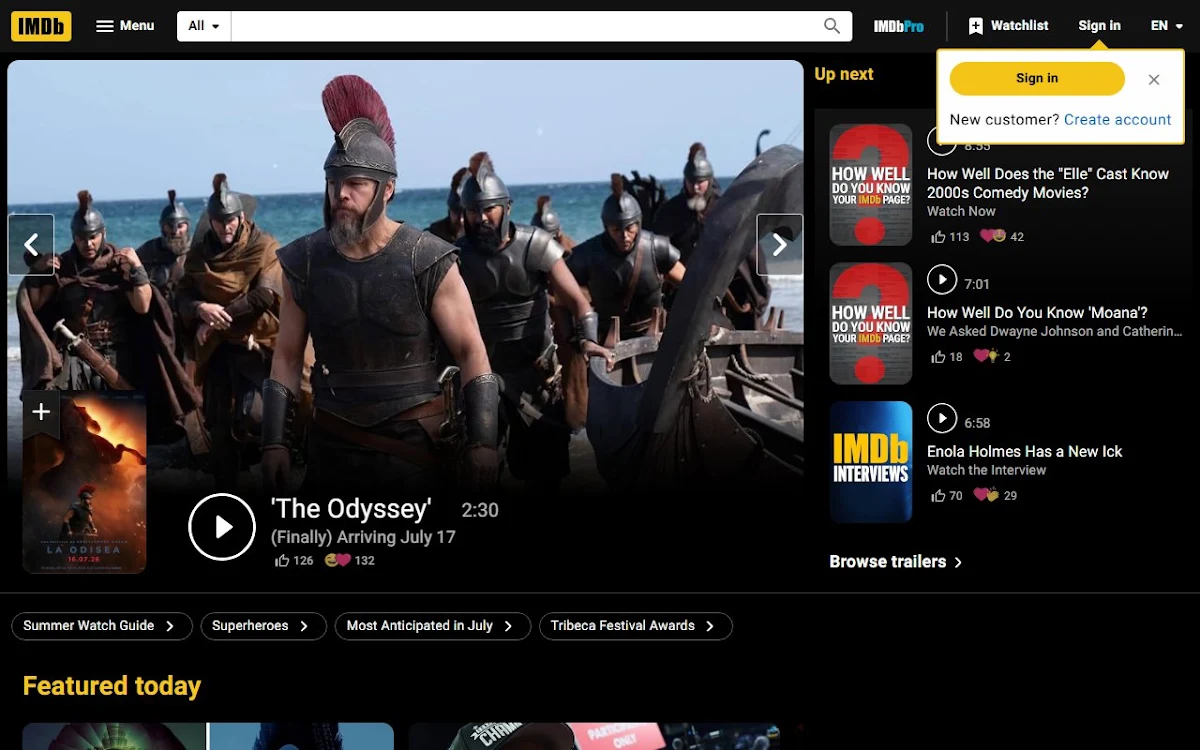Like the Moana video thumbs-up icon
The image size is (1200, 750).
pyautogui.click(x=938, y=357)
